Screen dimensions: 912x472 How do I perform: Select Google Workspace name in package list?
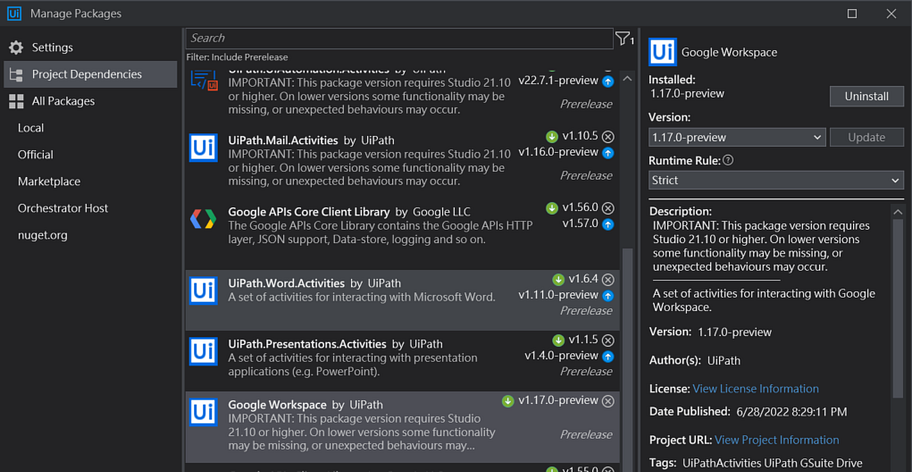click(277, 405)
